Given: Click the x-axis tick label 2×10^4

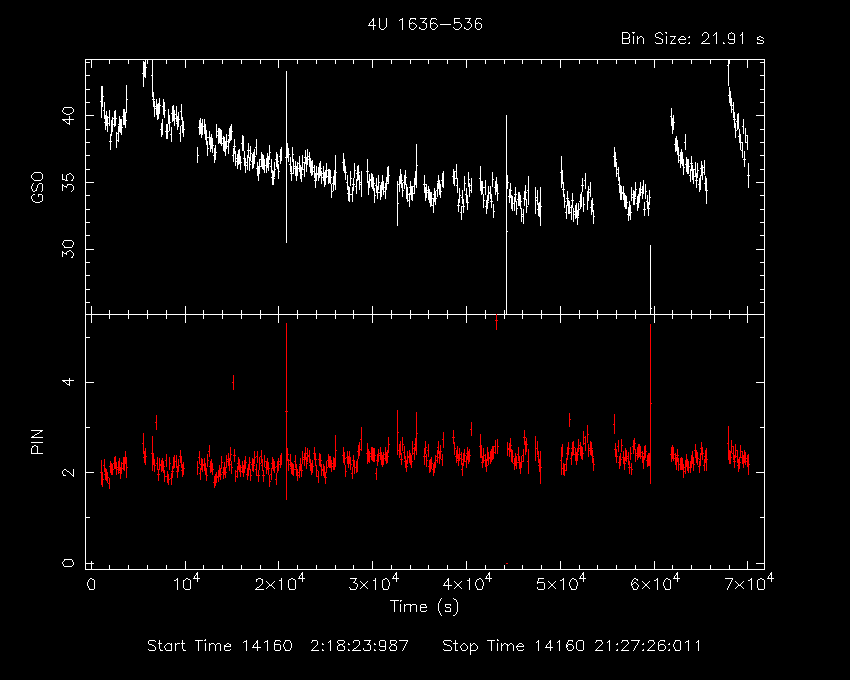Looking at the screenshot, I should 280,583.
